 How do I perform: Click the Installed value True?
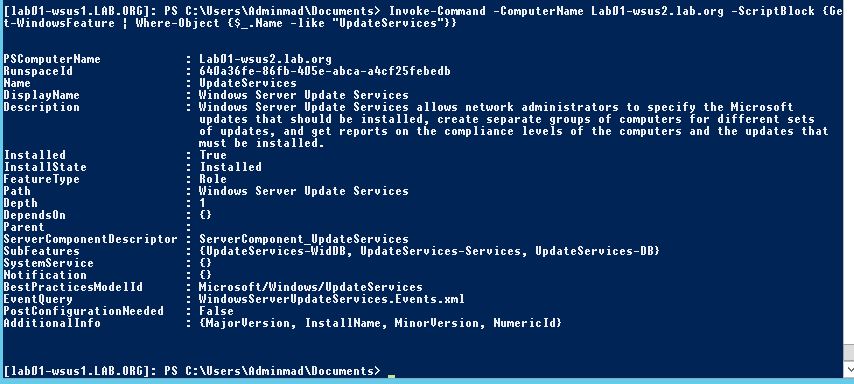(x=213, y=155)
